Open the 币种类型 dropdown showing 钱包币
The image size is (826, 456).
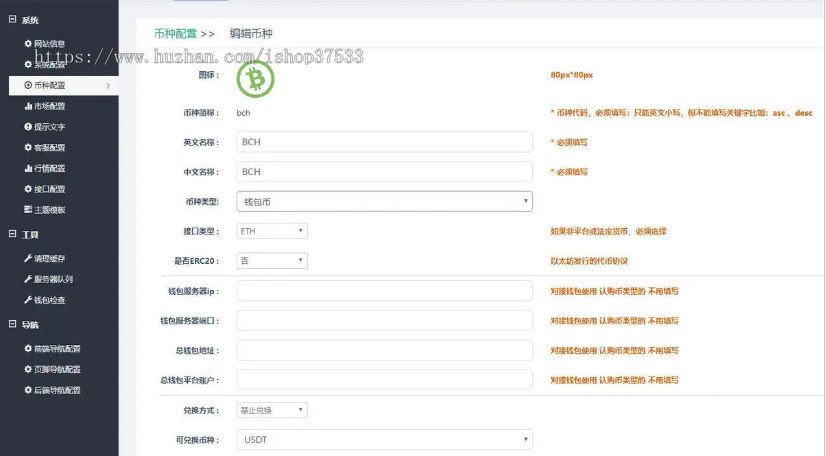coord(385,202)
